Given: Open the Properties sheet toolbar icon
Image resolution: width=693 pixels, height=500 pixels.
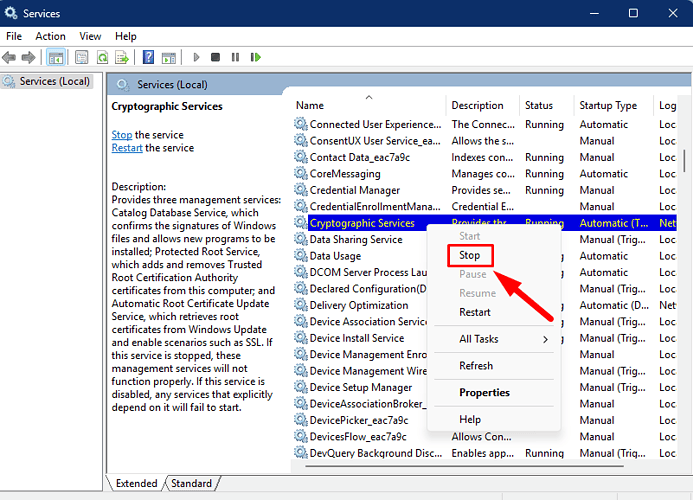Looking at the screenshot, I should (x=81, y=57).
